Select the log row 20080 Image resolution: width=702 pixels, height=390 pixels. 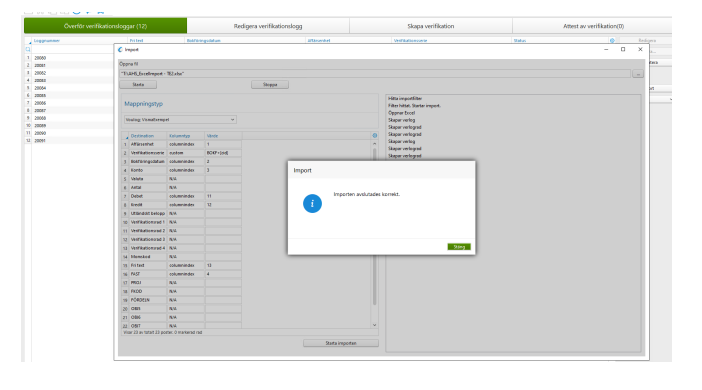tap(69, 58)
